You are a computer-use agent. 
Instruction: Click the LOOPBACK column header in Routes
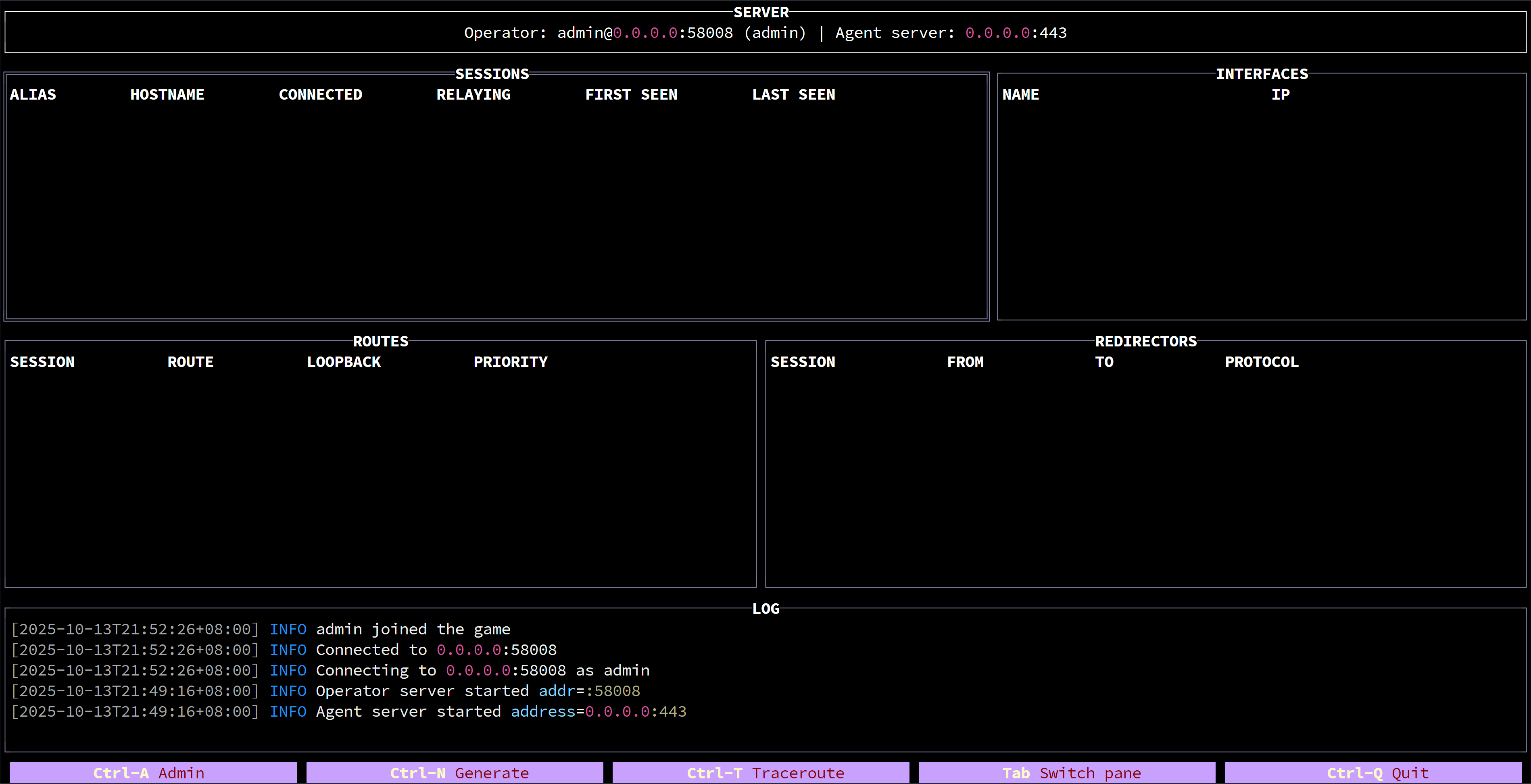pyautogui.click(x=344, y=362)
